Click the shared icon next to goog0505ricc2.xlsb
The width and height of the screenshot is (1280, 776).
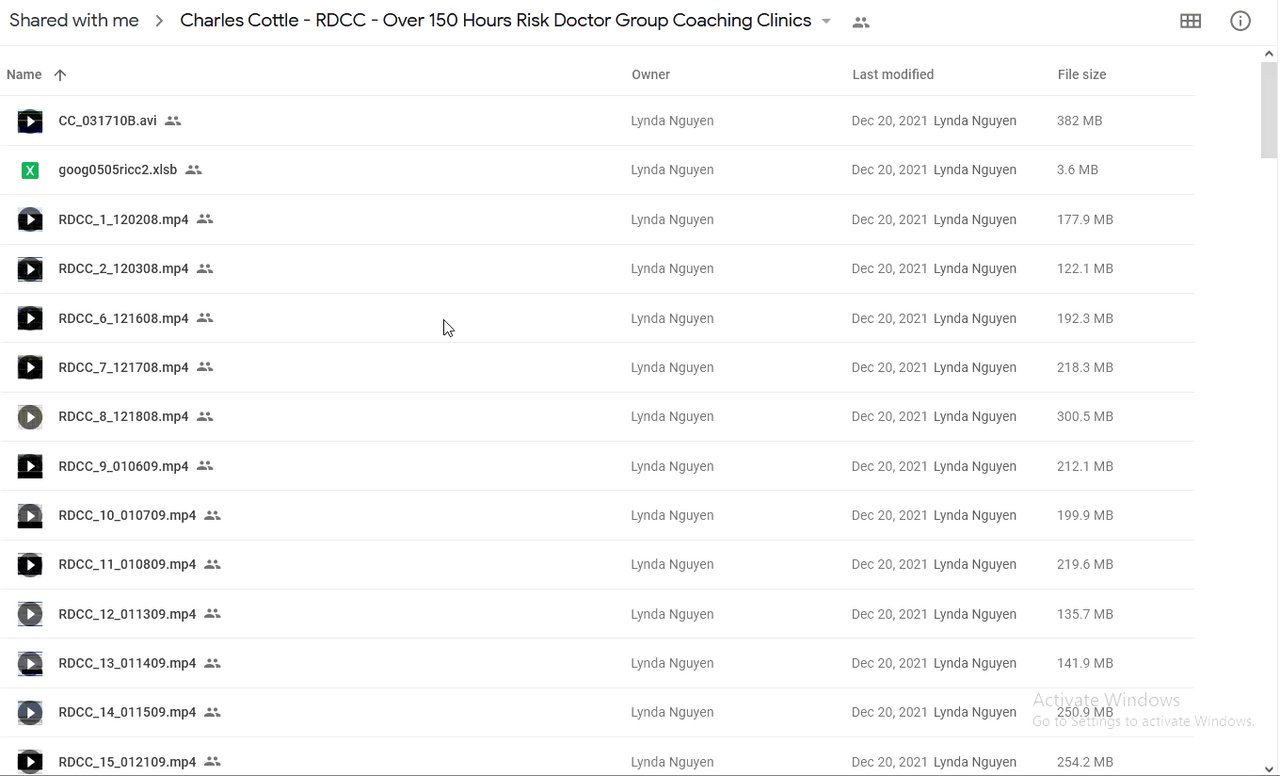point(194,170)
